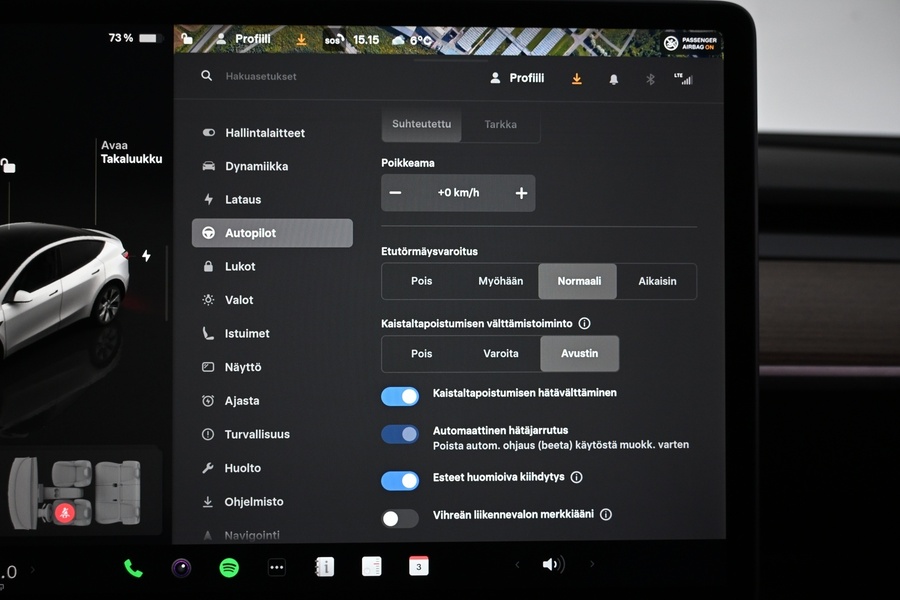Open the three-dots app launcher
Screen dimensions: 900x600
coord(277,568)
